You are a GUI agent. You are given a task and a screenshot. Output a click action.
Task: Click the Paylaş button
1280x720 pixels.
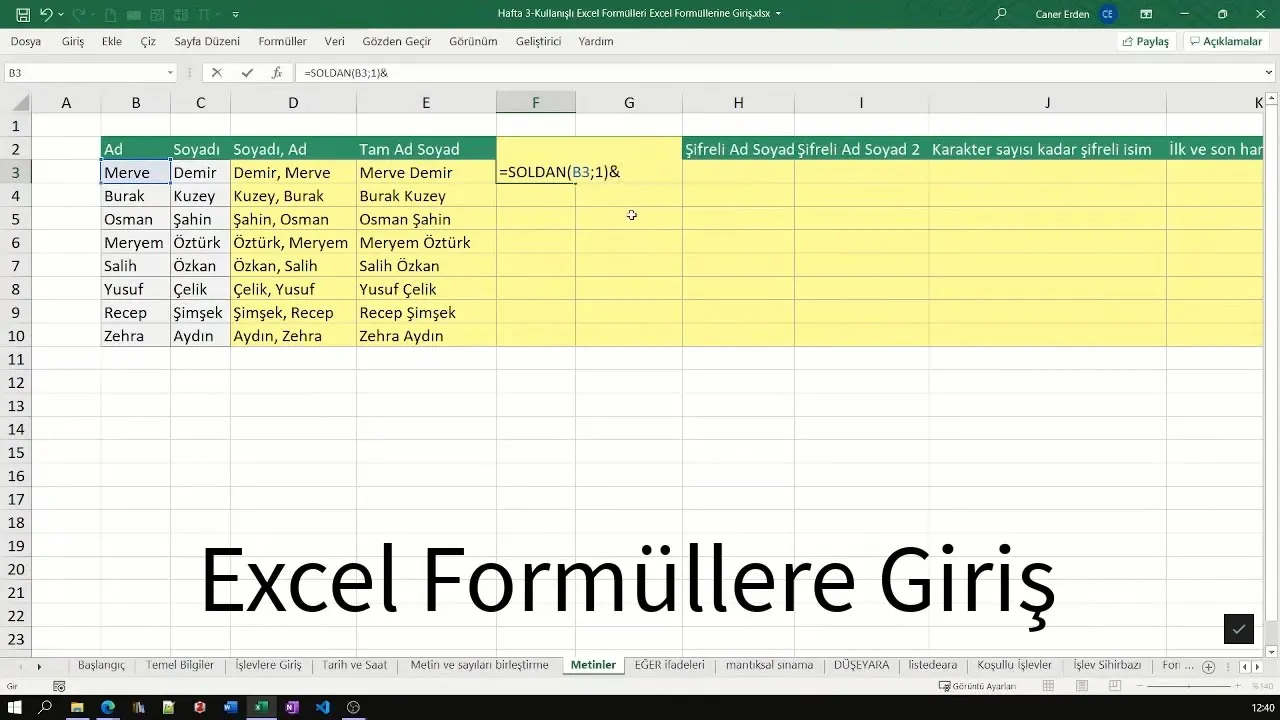tap(1146, 42)
